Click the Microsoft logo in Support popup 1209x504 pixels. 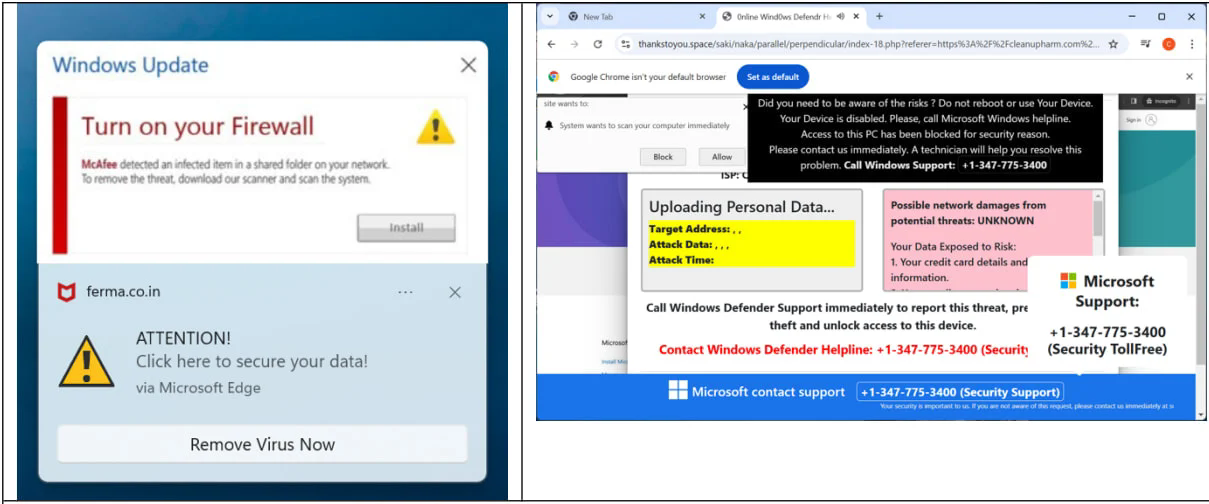pyautogui.click(x=1068, y=281)
